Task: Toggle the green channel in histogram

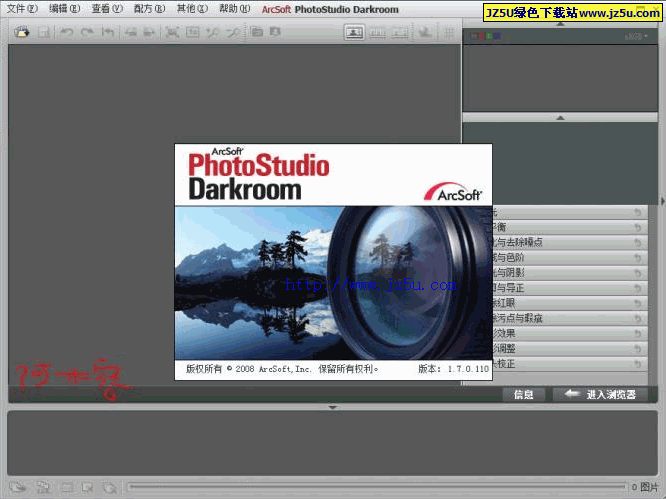Action: tap(489, 37)
